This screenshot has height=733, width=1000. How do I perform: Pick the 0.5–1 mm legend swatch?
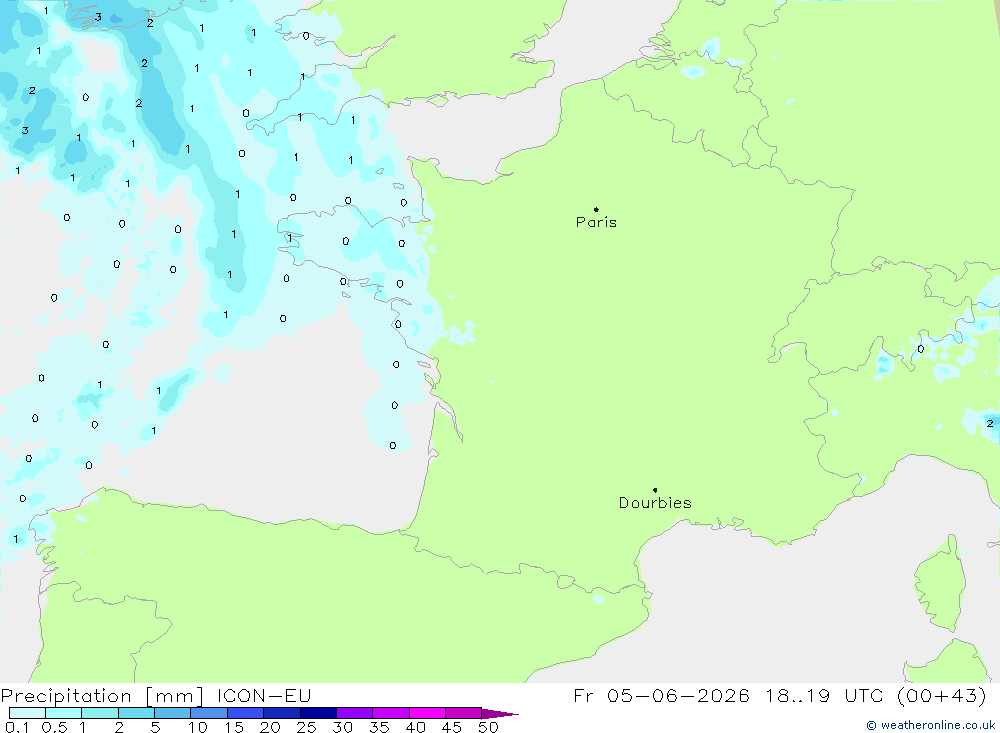tap(64, 713)
